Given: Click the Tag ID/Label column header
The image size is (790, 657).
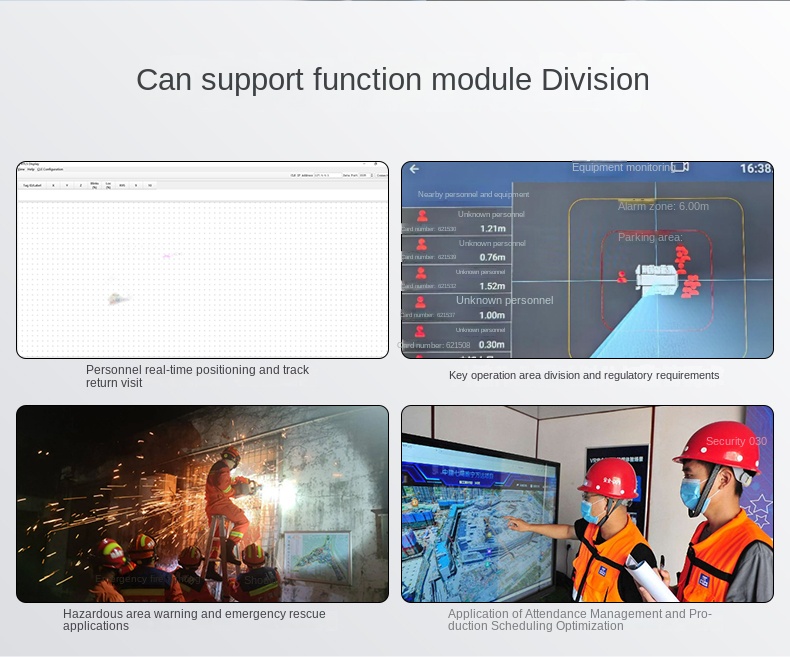Looking at the screenshot, I should coord(33,185).
